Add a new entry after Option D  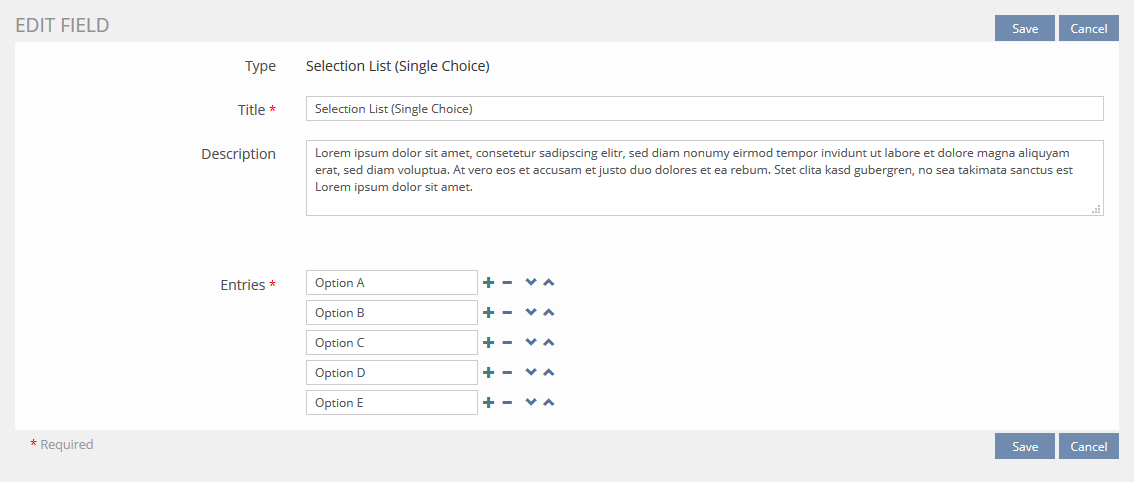pos(489,373)
